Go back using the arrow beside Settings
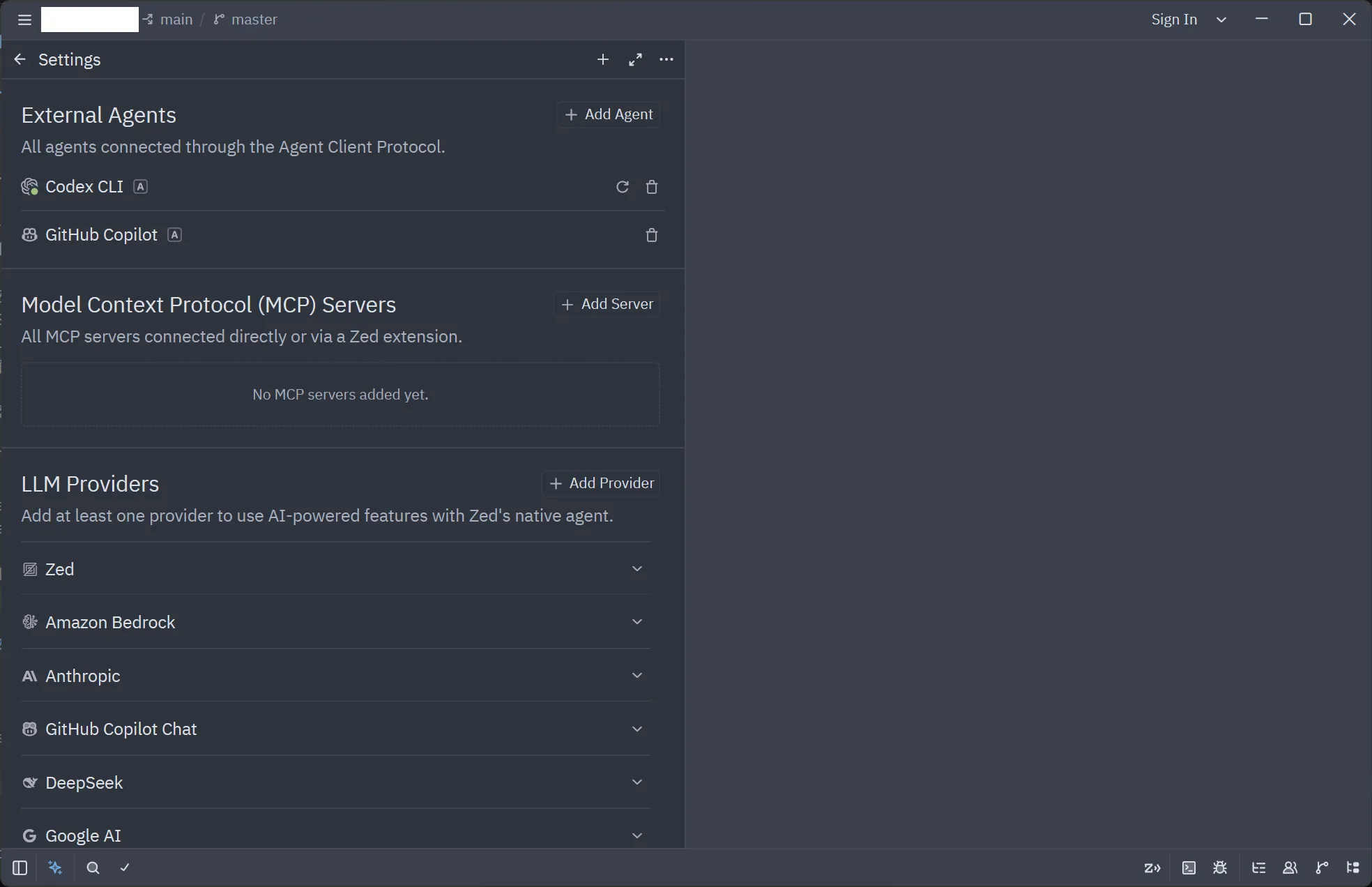 tap(20, 59)
